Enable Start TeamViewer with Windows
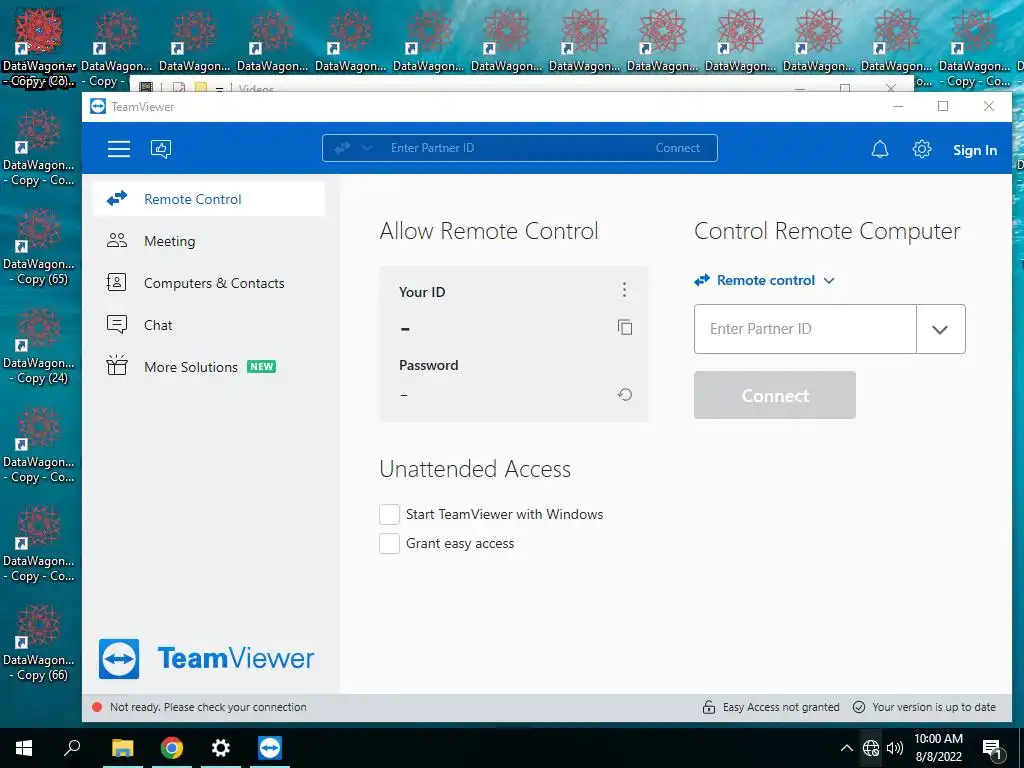 (x=389, y=514)
